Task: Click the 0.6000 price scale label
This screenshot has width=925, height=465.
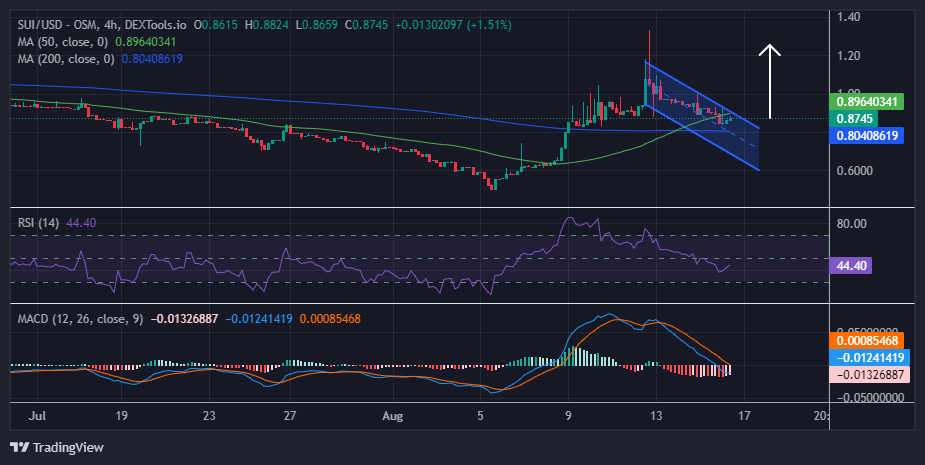Action: 854,171
